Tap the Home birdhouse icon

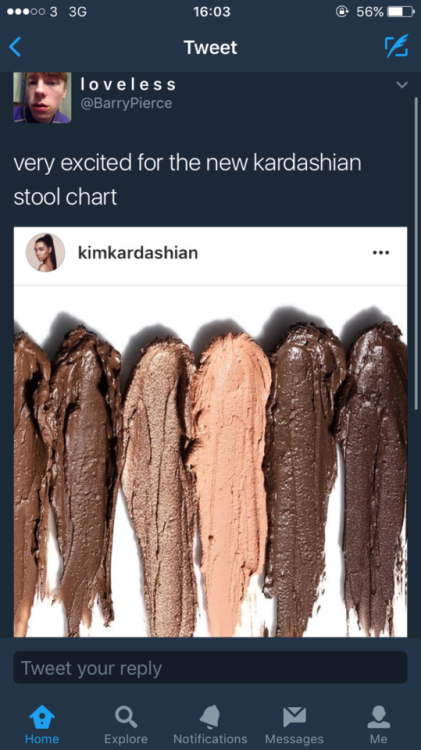point(42,717)
